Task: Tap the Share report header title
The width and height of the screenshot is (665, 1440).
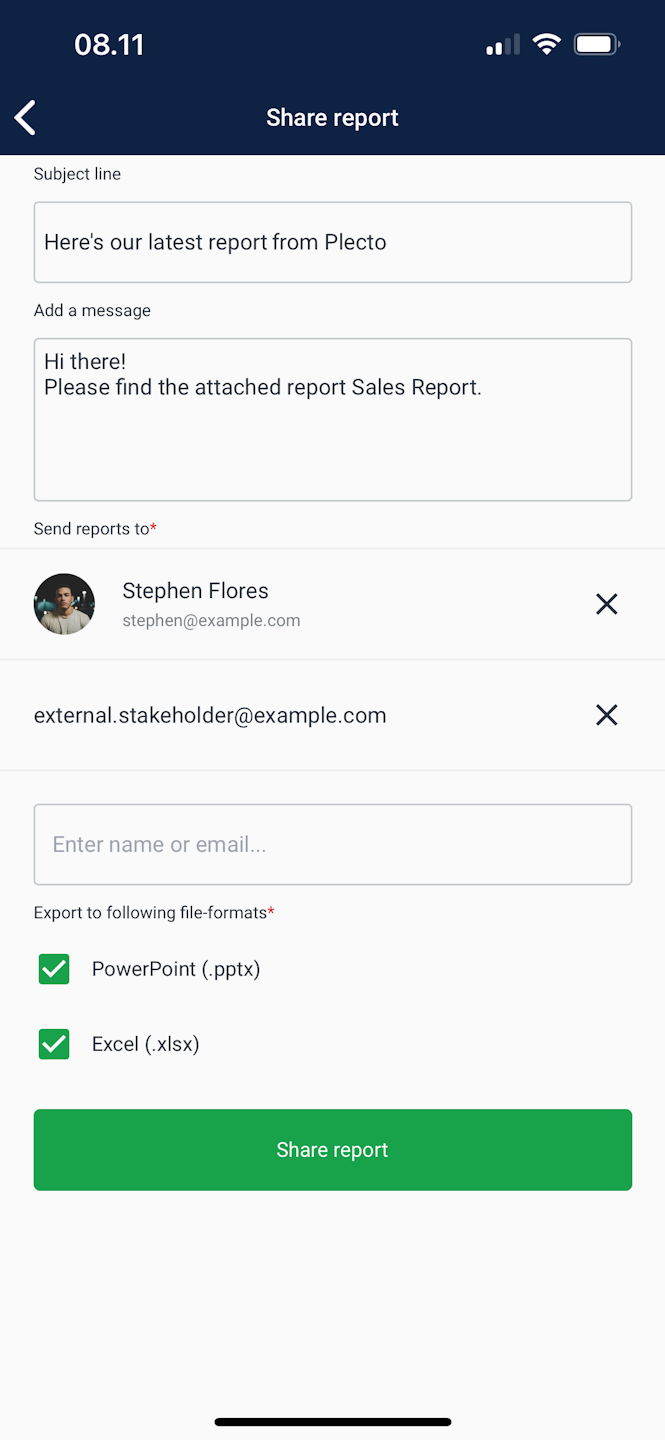Action: [x=332, y=118]
